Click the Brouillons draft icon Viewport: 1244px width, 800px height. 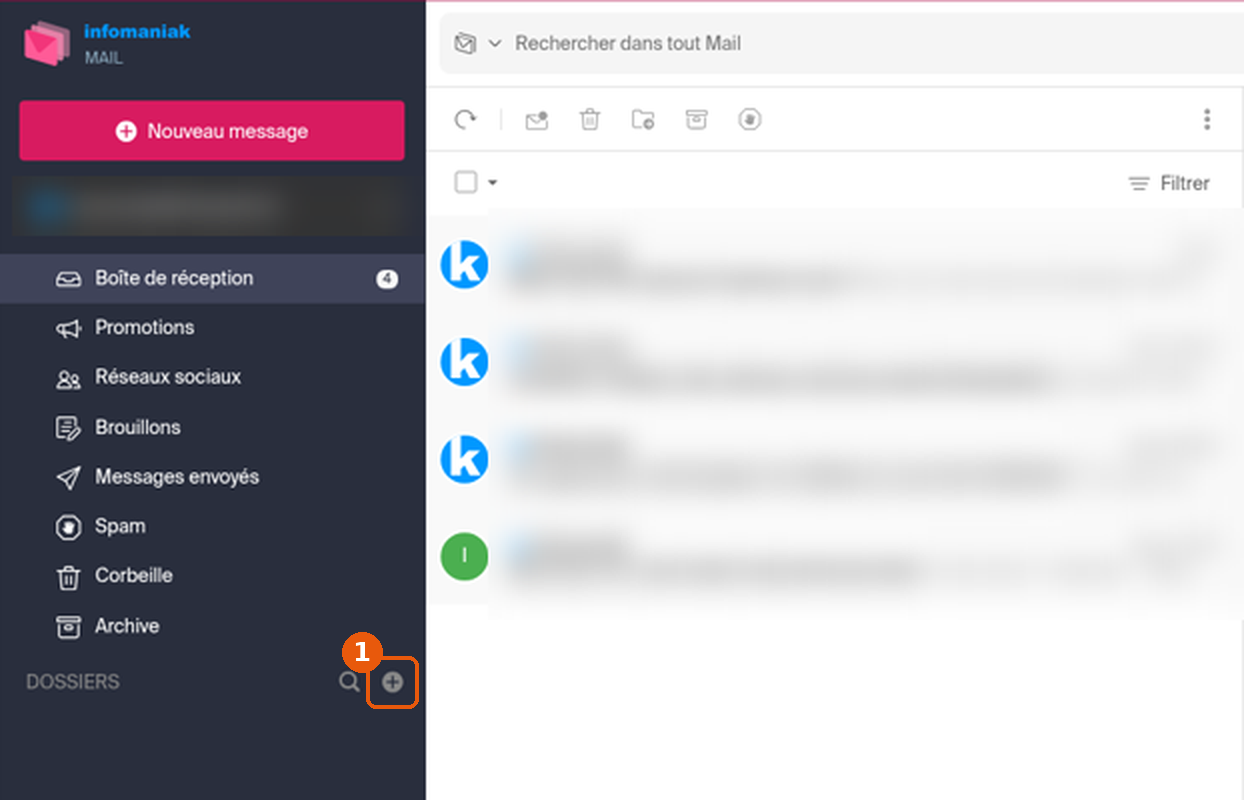coord(68,428)
